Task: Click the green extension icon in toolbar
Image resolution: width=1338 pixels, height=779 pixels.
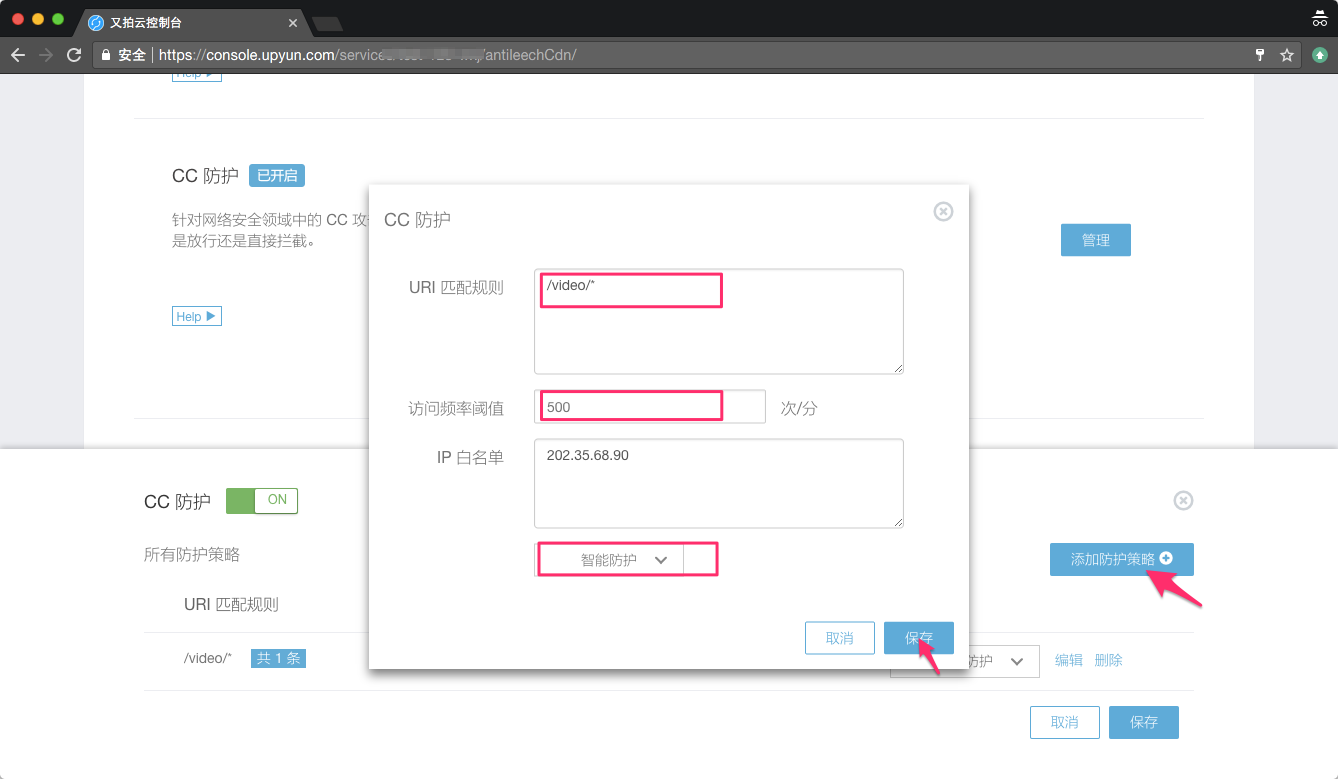Action: (1320, 55)
